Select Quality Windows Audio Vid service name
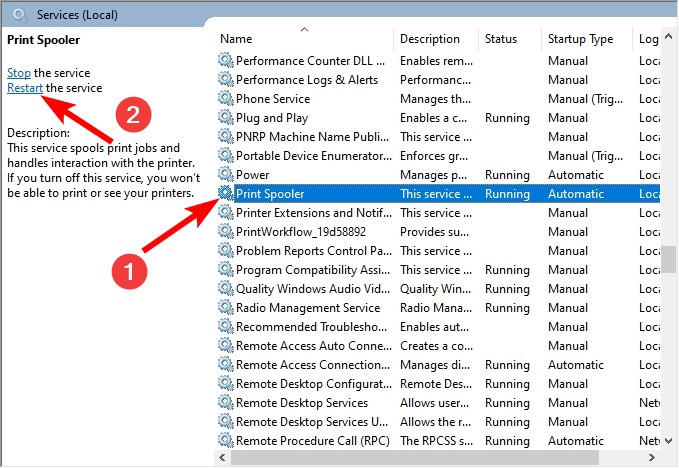679x468 pixels. point(313,289)
